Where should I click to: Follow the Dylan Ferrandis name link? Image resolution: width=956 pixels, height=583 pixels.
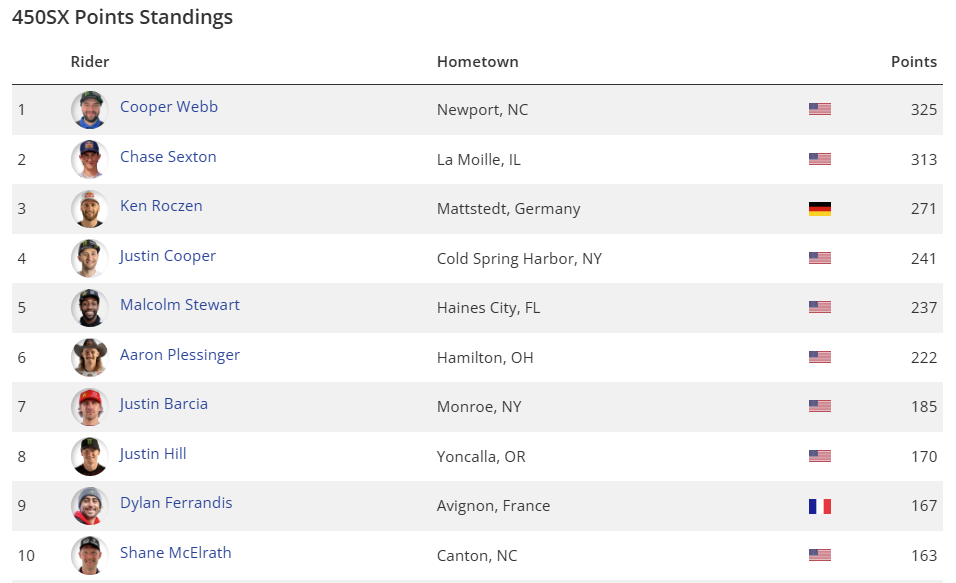(176, 503)
